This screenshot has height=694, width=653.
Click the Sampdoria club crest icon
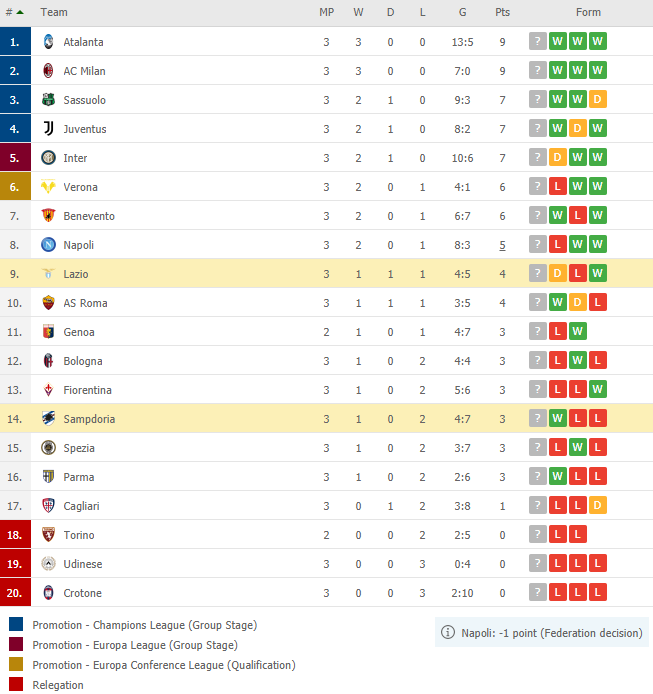48,419
